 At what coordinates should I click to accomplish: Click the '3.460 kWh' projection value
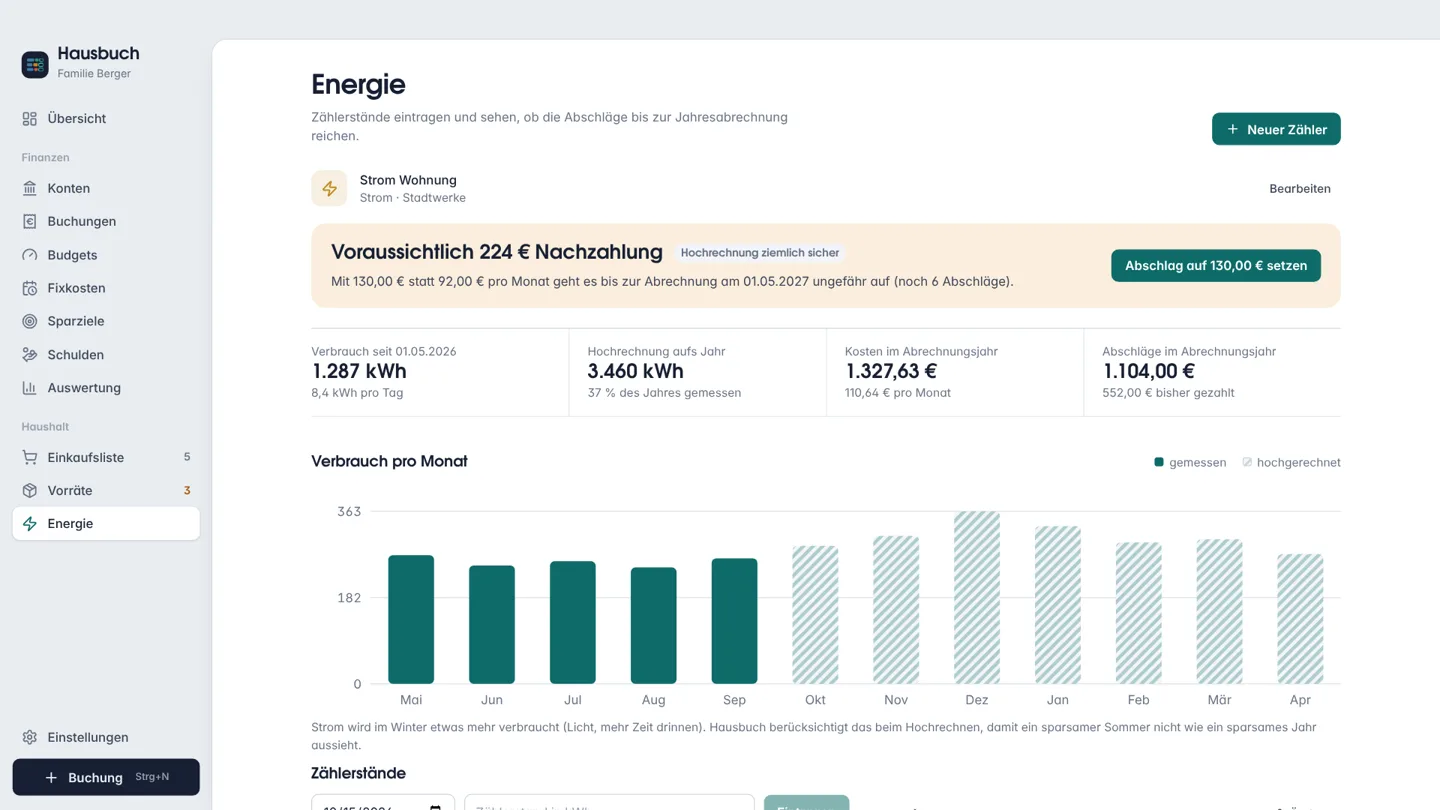point(636,371)
